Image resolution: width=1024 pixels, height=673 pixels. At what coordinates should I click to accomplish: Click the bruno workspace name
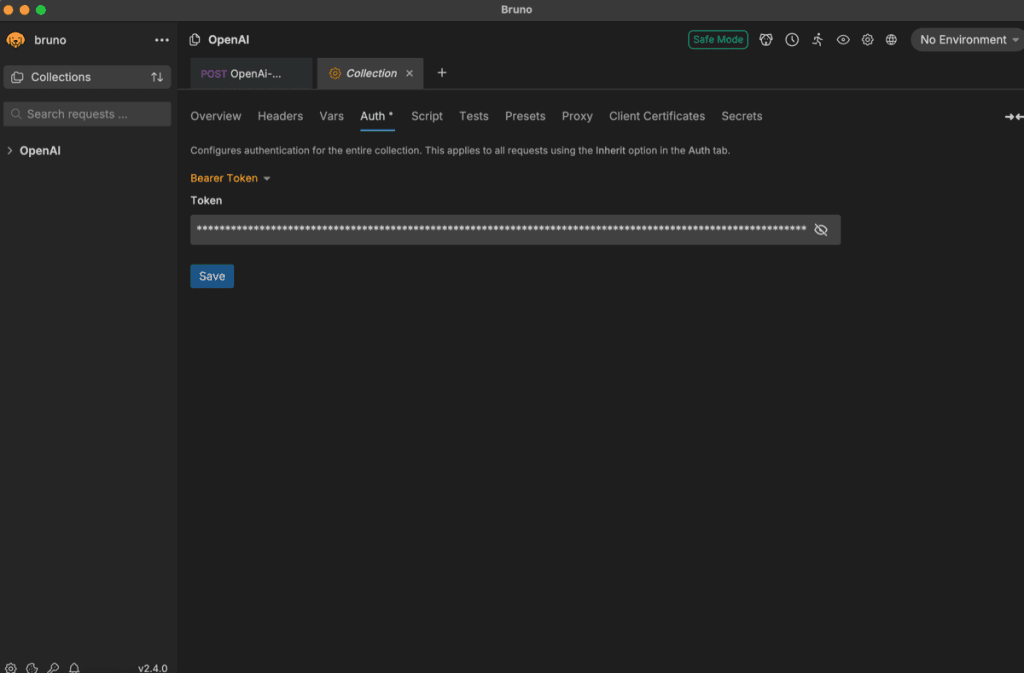(x=50, y=40)
